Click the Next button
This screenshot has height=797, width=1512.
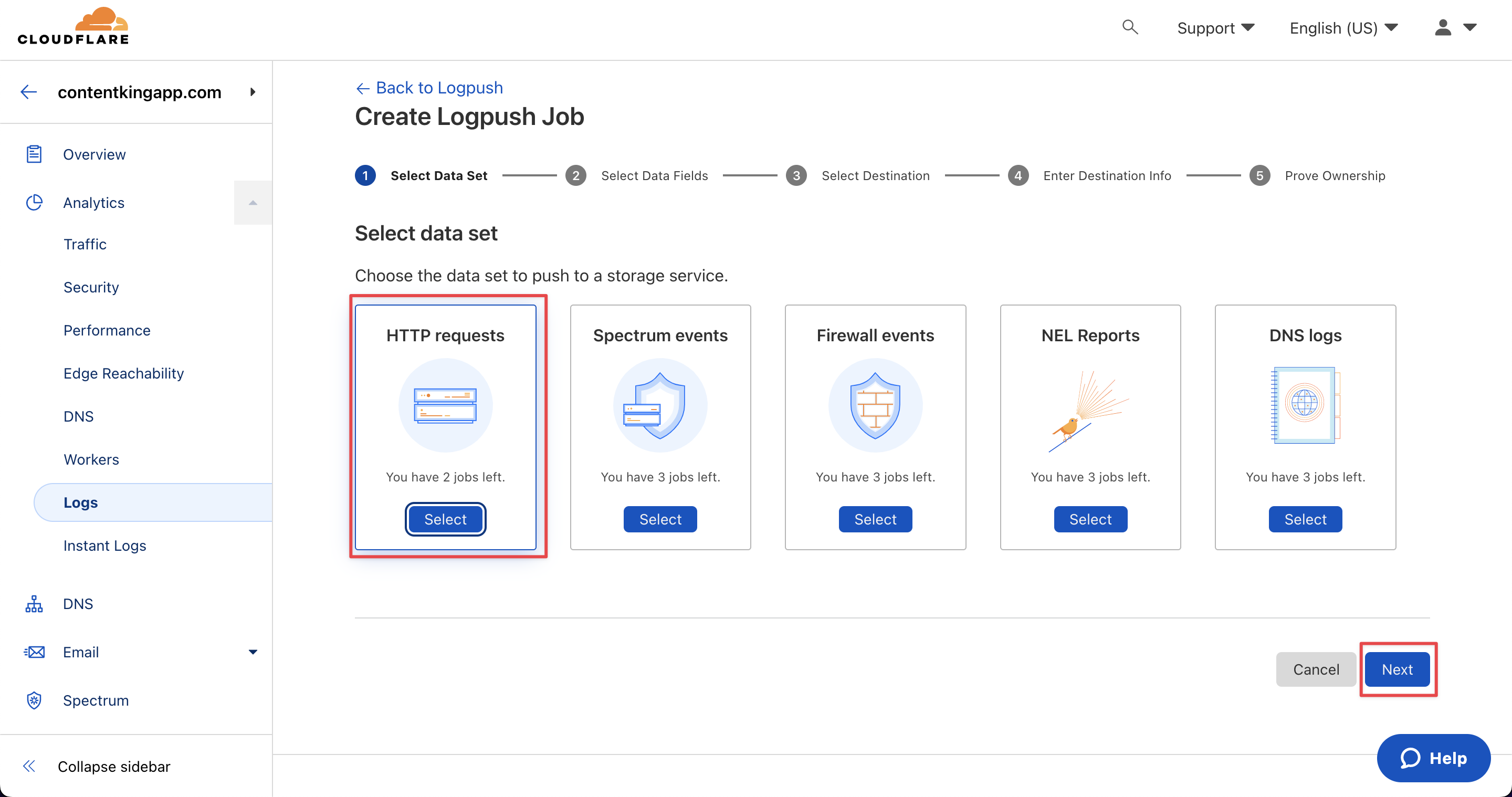(1397, 669)
